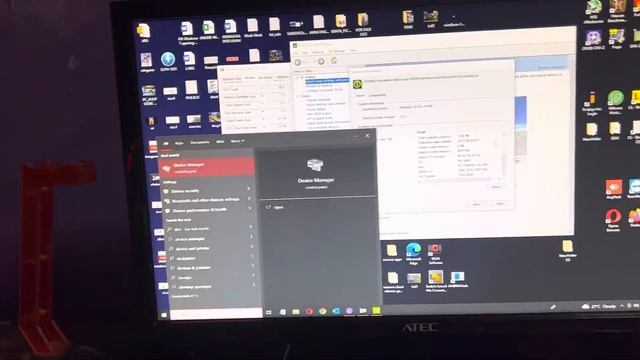
Task: Switch to the Documents search tab
Action: [x=200, y=142]
